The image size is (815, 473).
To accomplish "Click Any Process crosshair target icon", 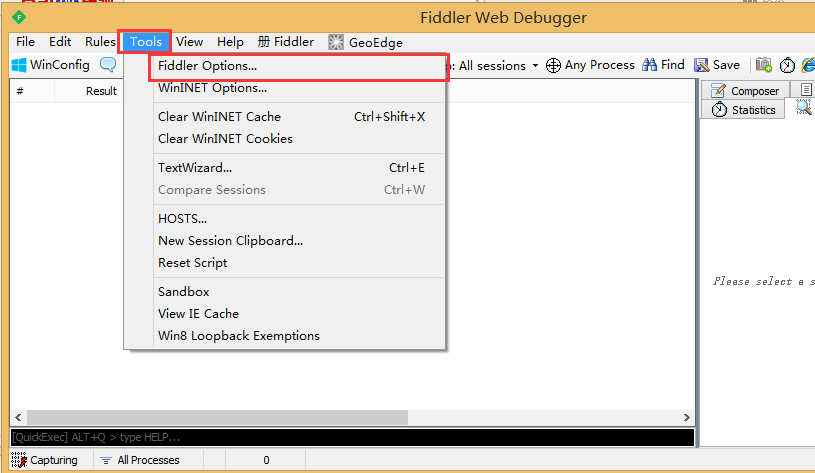I will [553, 65].
